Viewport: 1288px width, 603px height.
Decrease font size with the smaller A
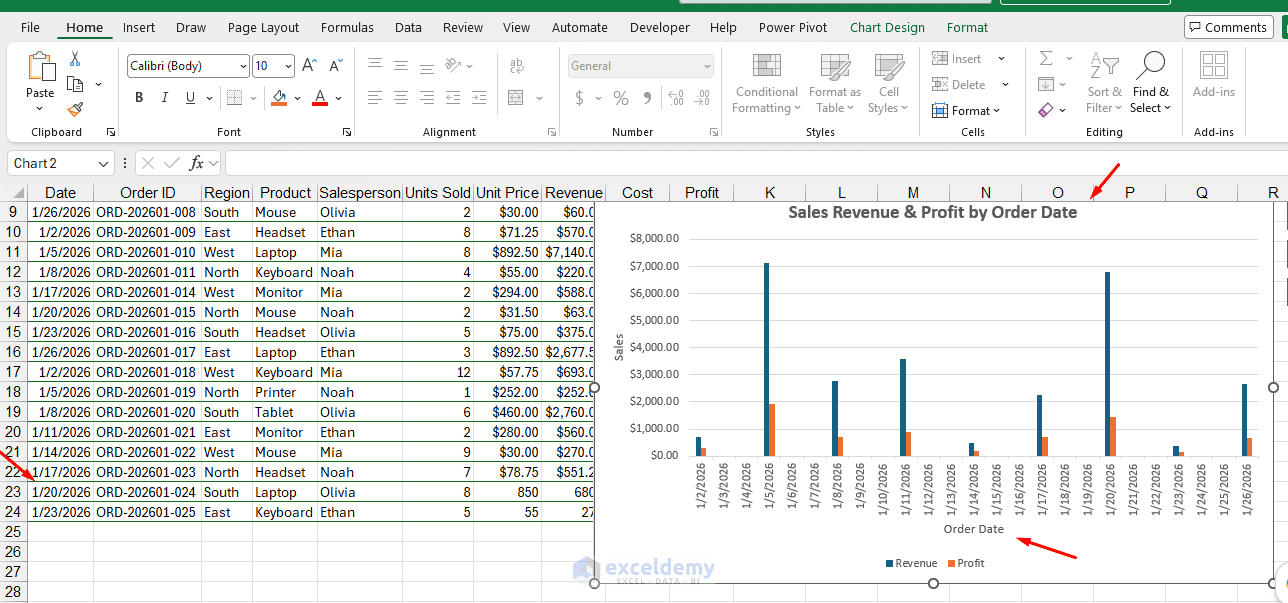336,66
